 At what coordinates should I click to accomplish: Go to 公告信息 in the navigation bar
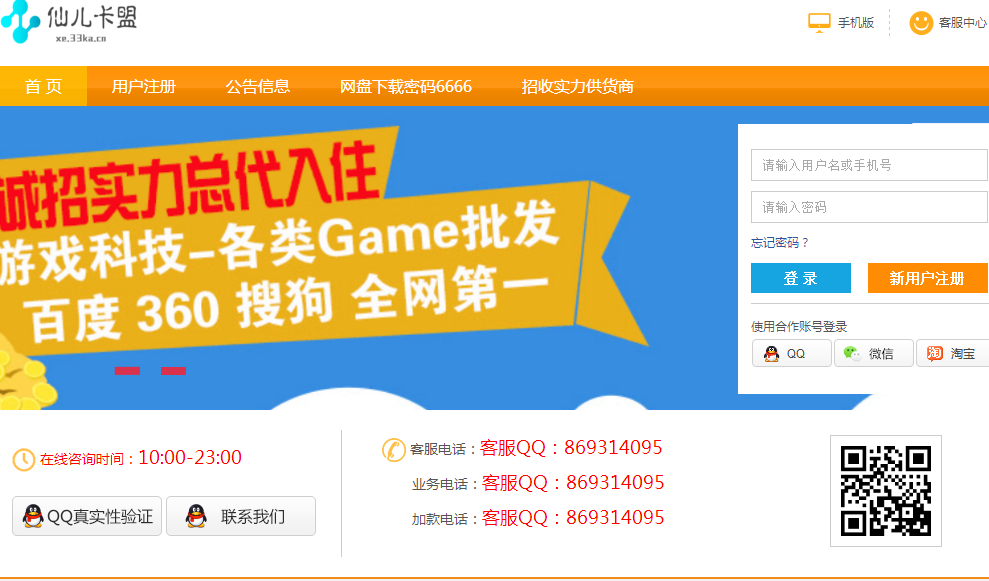[x=258, y=86]
